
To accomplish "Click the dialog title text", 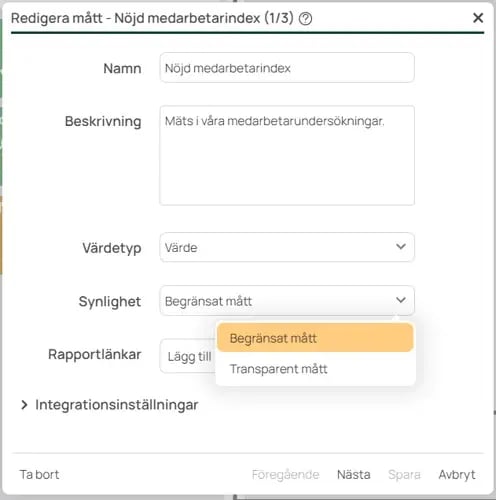I will pyautogui.click(x=152, y=18).
